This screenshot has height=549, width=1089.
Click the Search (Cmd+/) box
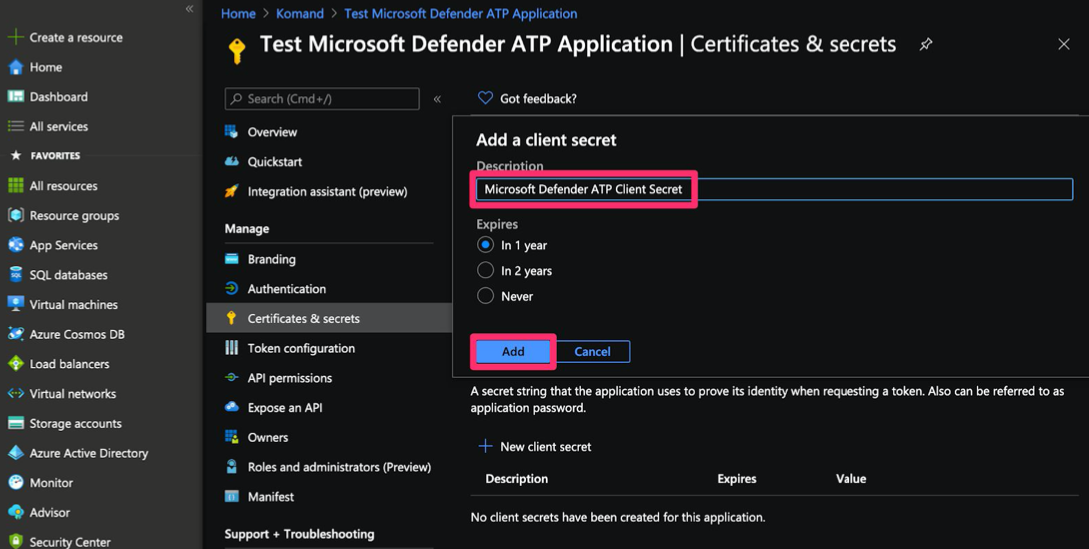(322, 99)
